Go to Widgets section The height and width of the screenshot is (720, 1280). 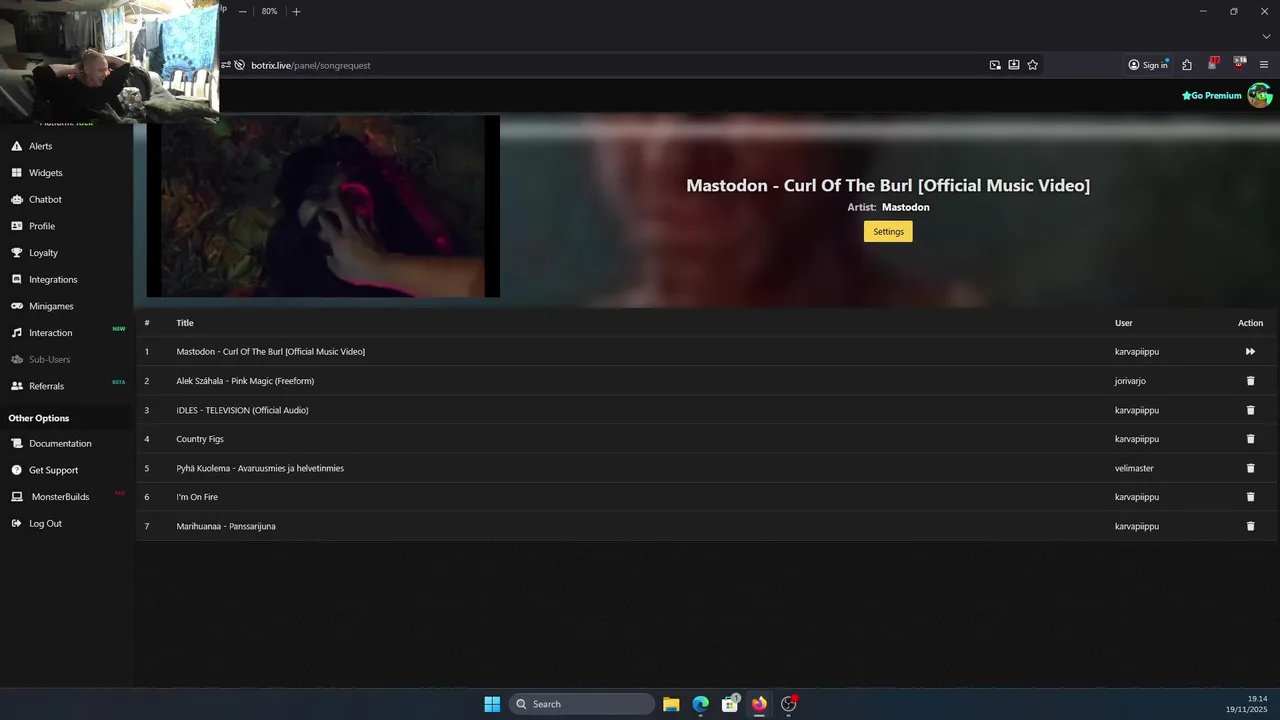pos(45,173)
